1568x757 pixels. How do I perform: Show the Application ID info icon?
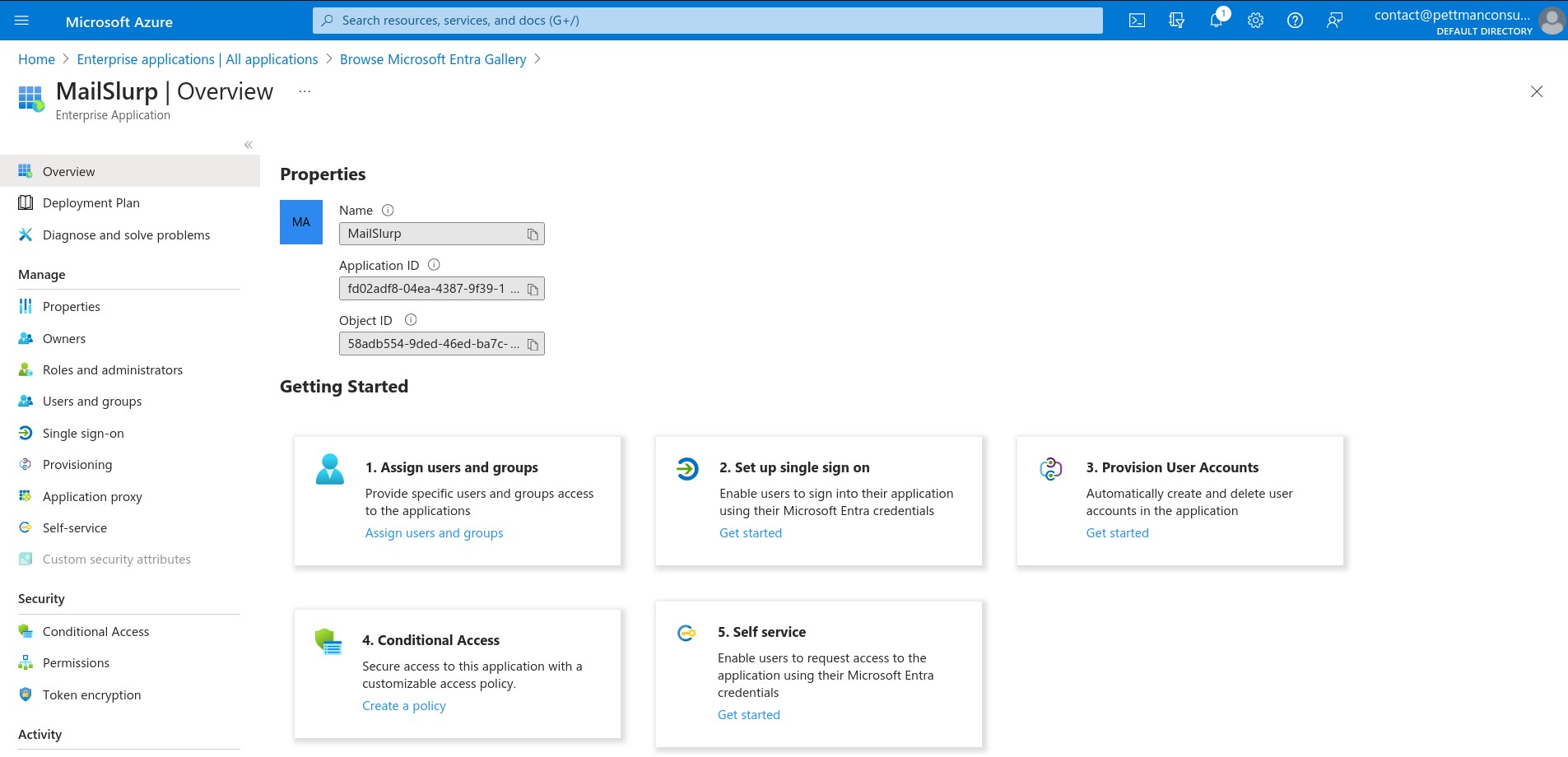pyautogui.click(x=434, y=265)
